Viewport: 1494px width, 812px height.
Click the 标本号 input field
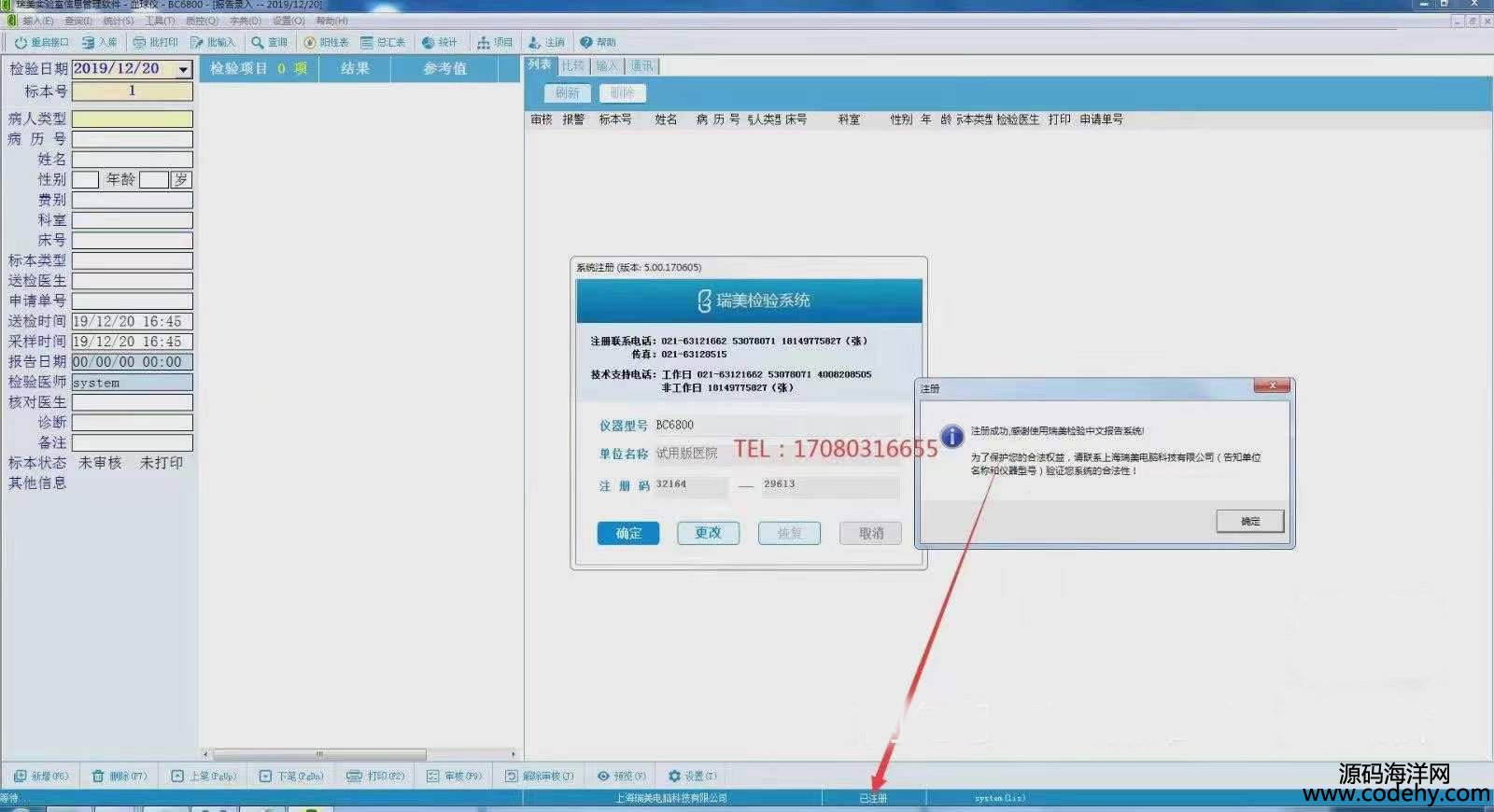133,91
